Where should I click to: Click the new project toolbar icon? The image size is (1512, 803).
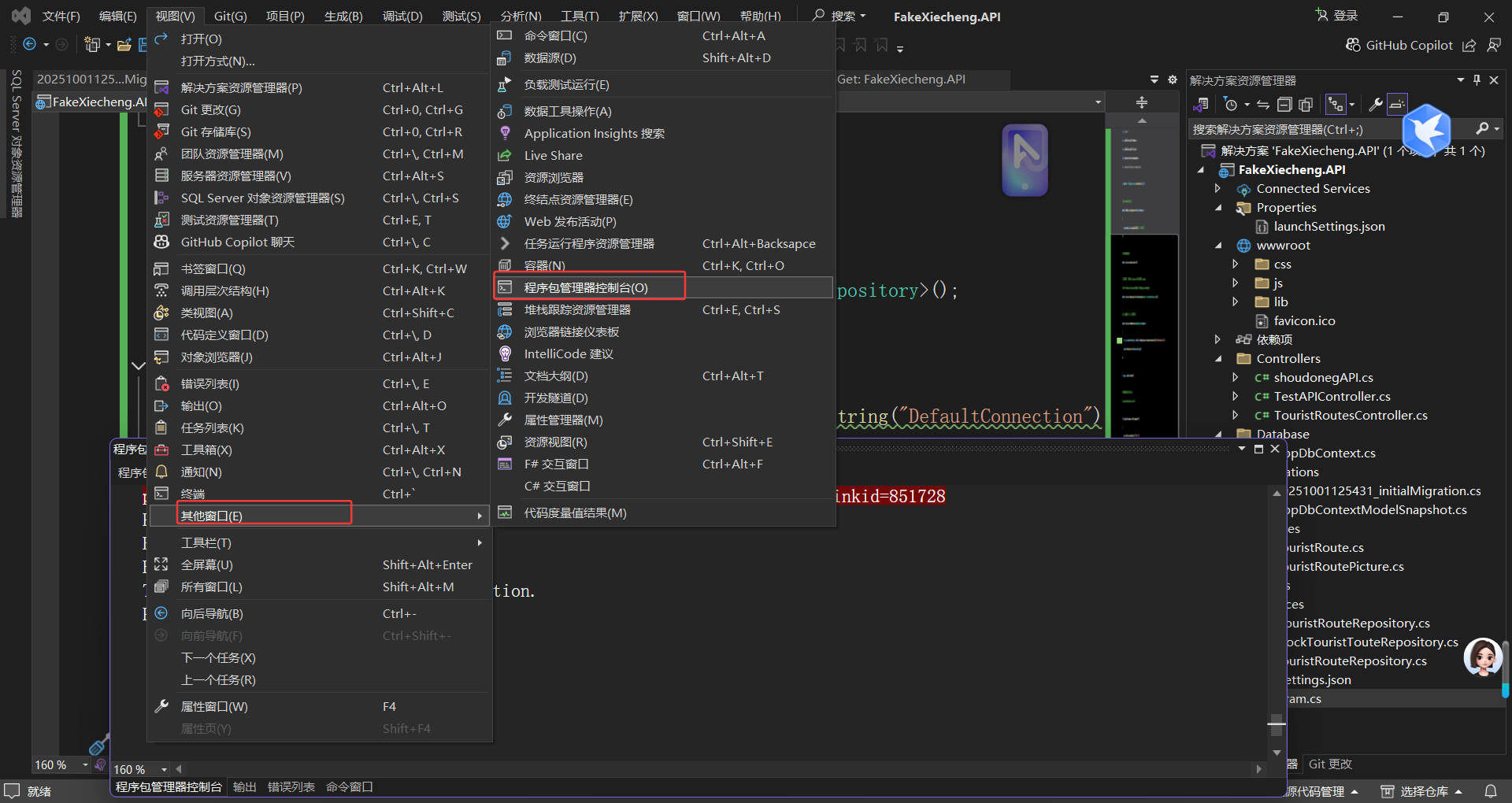coord(92,44)
